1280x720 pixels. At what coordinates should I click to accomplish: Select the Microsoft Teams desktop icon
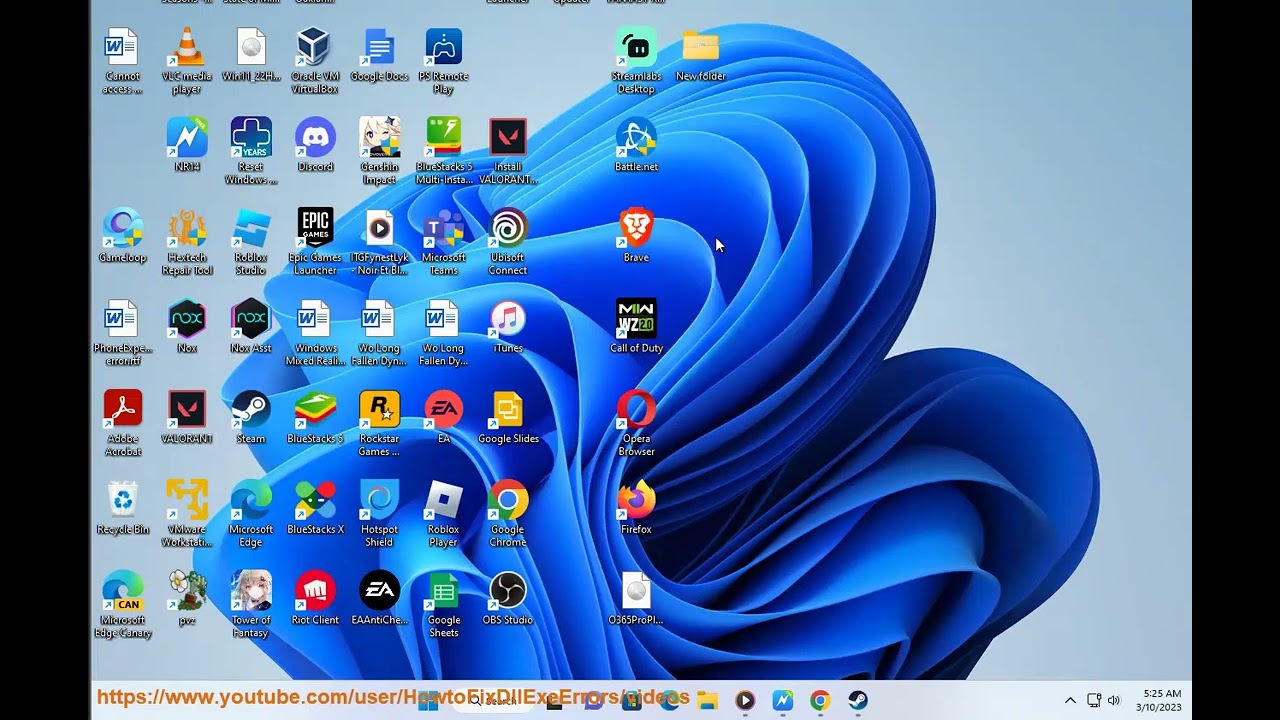pos(443,243)
